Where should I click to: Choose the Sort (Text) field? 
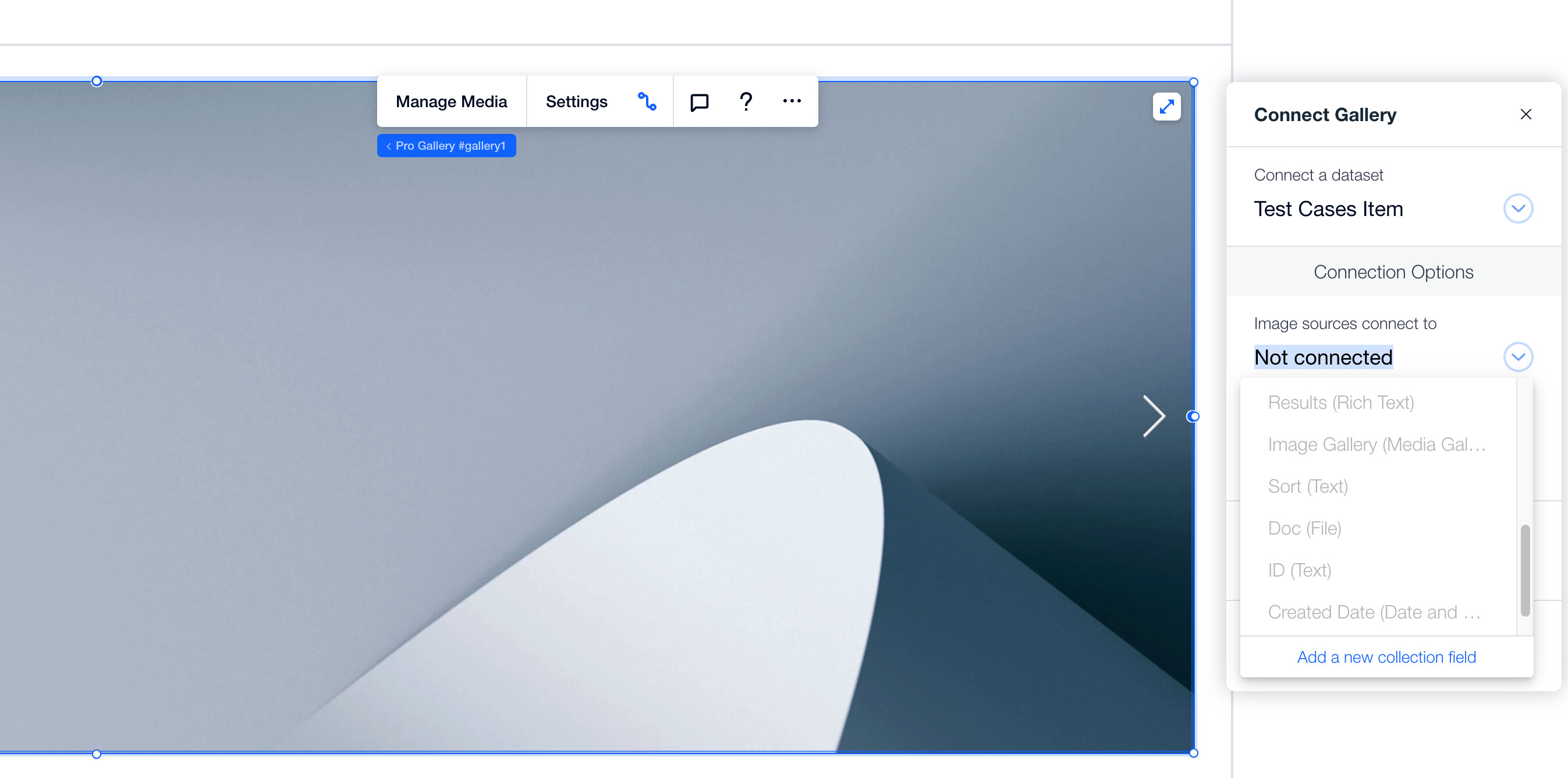click(1307, 486)
